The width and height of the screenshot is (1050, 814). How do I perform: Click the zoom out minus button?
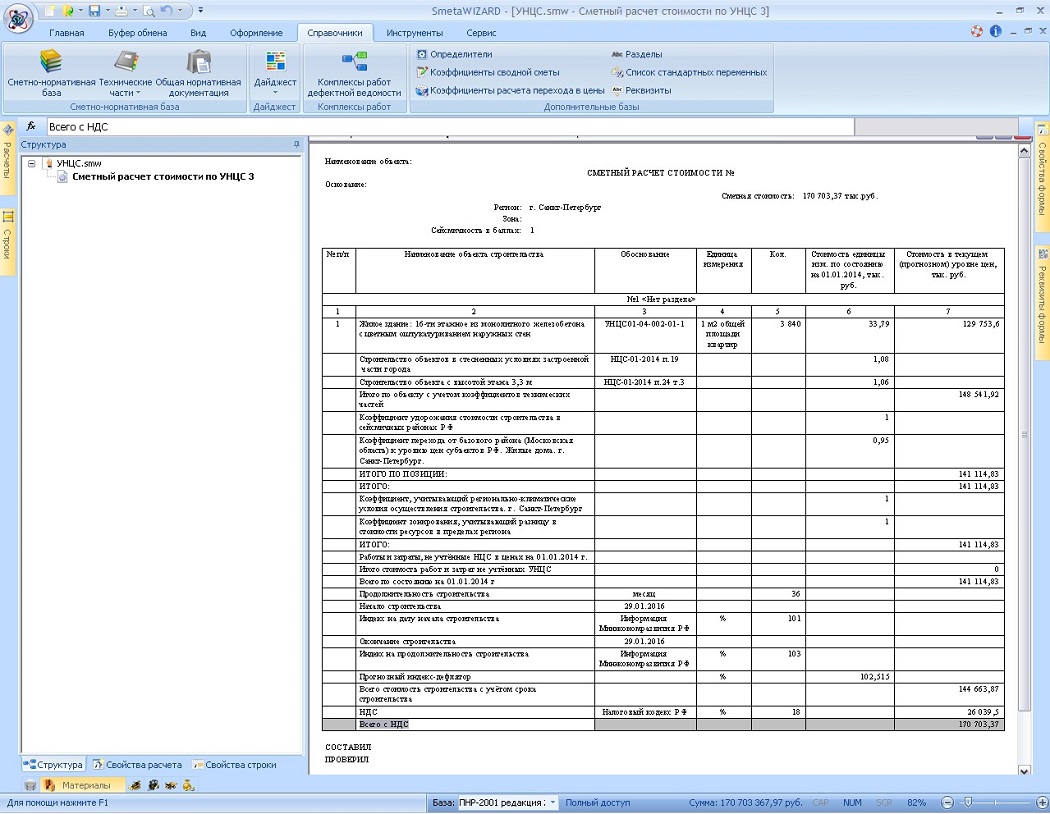(x=948, y=803)
